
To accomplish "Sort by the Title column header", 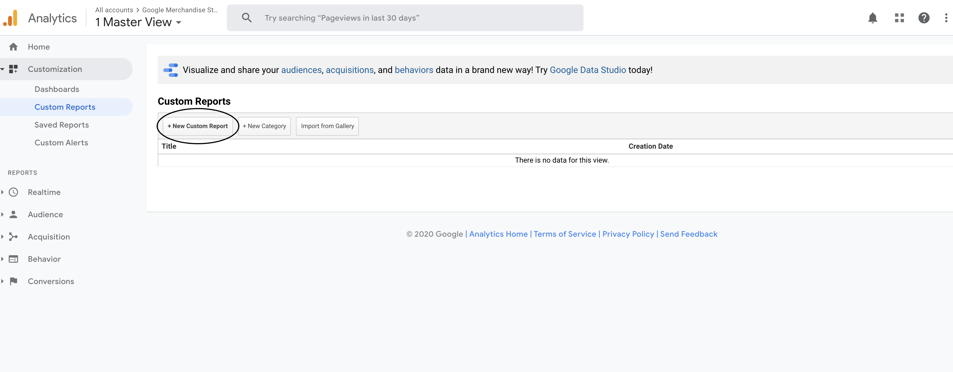I will click(x=169, y=146).
